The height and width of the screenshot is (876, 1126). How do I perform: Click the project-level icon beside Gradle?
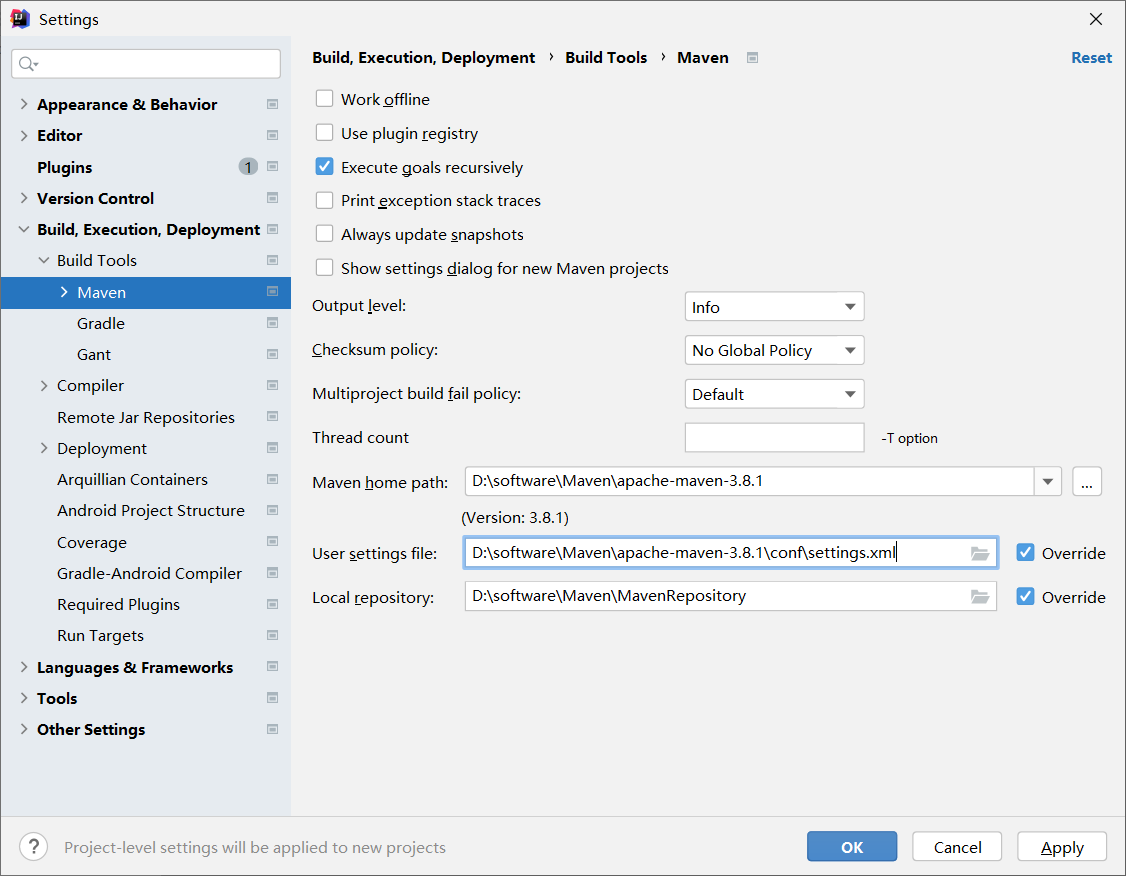(x=272, y=323)
